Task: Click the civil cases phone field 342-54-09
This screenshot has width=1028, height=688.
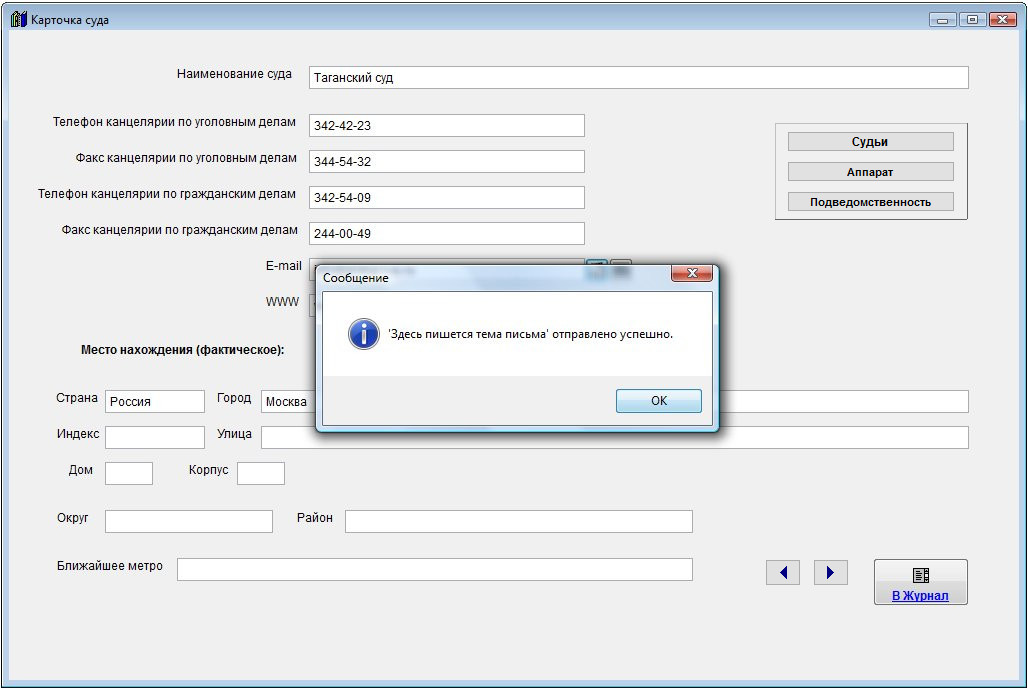Action: (446, 197)
